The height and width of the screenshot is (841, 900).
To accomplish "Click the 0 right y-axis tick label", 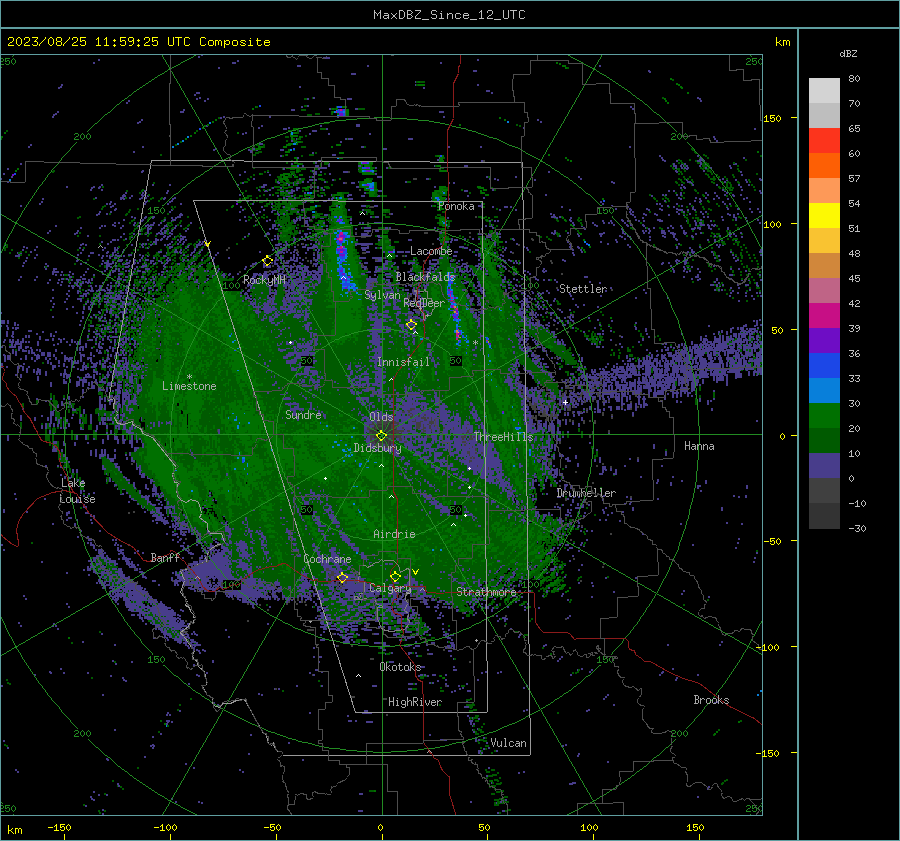I will (782, 436).
